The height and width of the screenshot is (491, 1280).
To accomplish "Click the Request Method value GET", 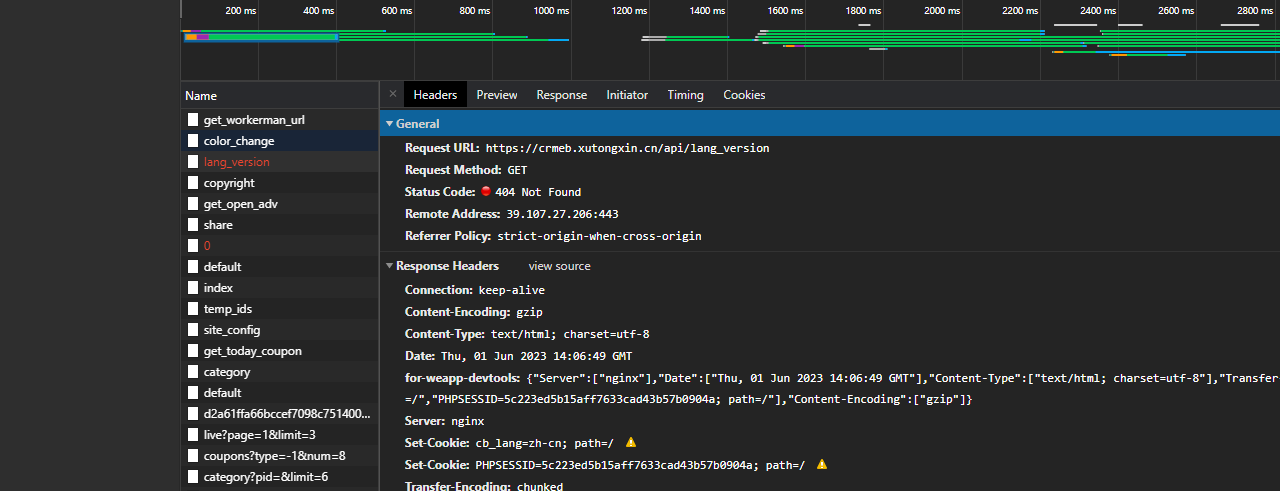I will [517, 170].
